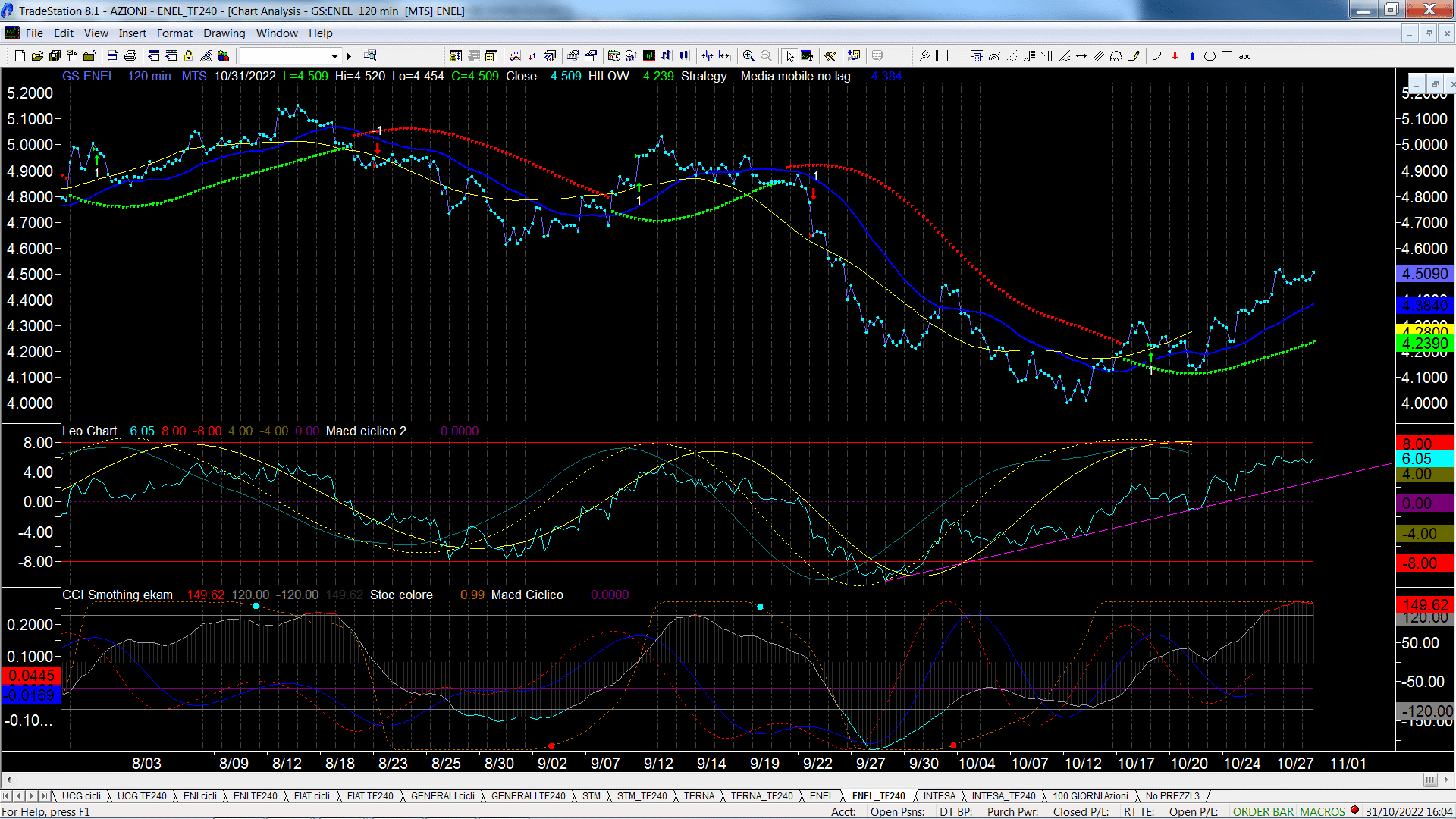Open the Drawing menu

click(x=224, y=33)
